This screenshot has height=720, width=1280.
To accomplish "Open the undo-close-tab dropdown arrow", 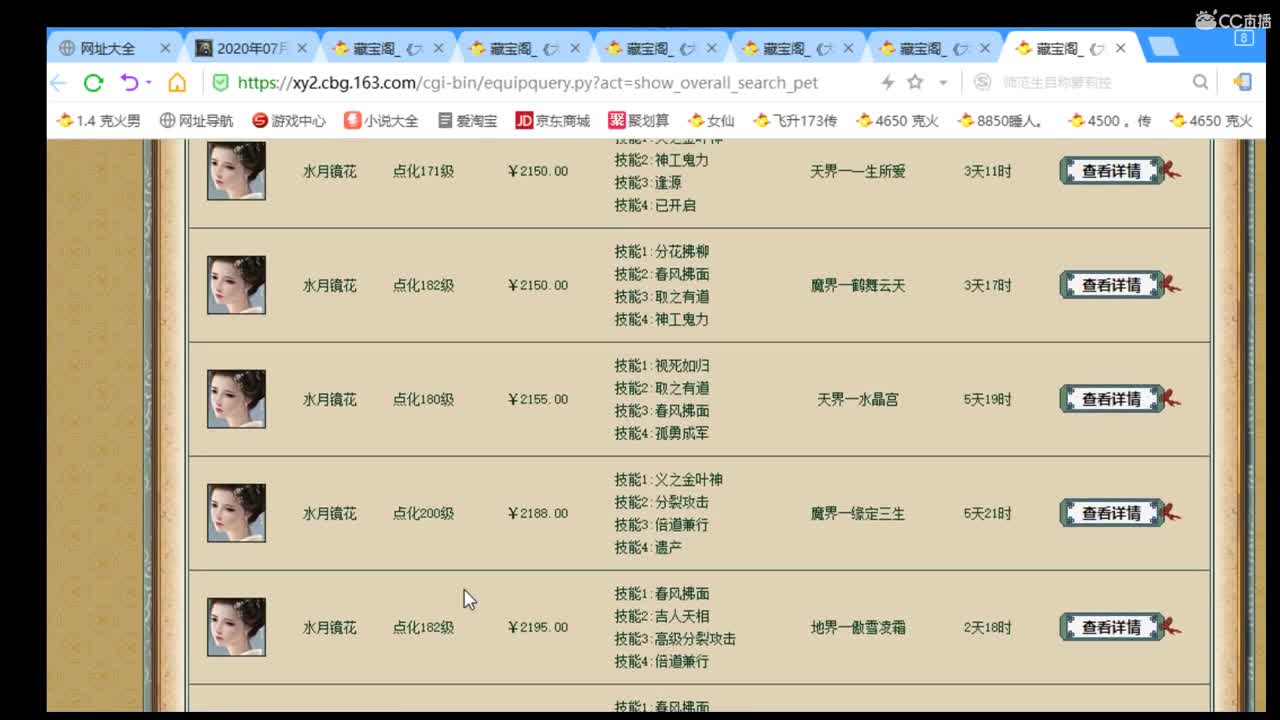I will pos(149,83).
